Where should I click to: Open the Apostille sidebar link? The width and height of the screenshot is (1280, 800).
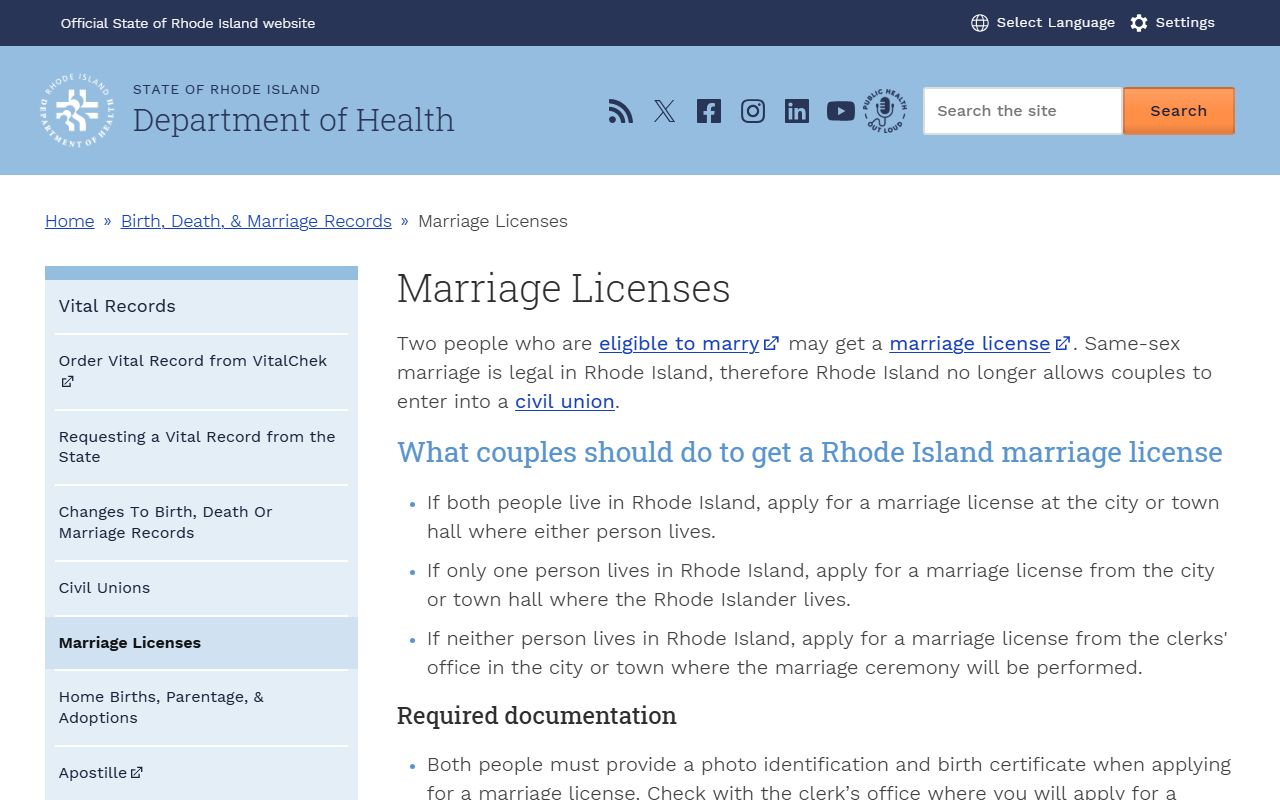[x=201, y=773]
